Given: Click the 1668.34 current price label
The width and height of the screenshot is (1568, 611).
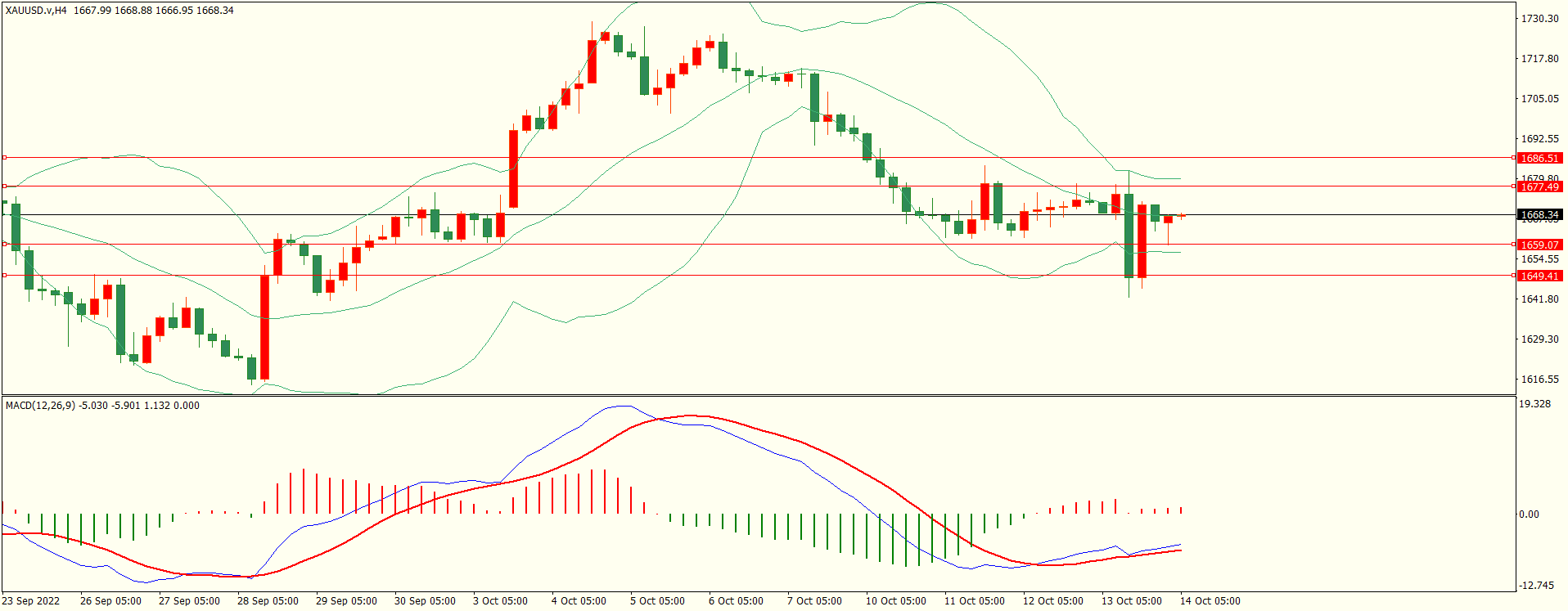Looking at the screenshot, I should coord(1539,215).
